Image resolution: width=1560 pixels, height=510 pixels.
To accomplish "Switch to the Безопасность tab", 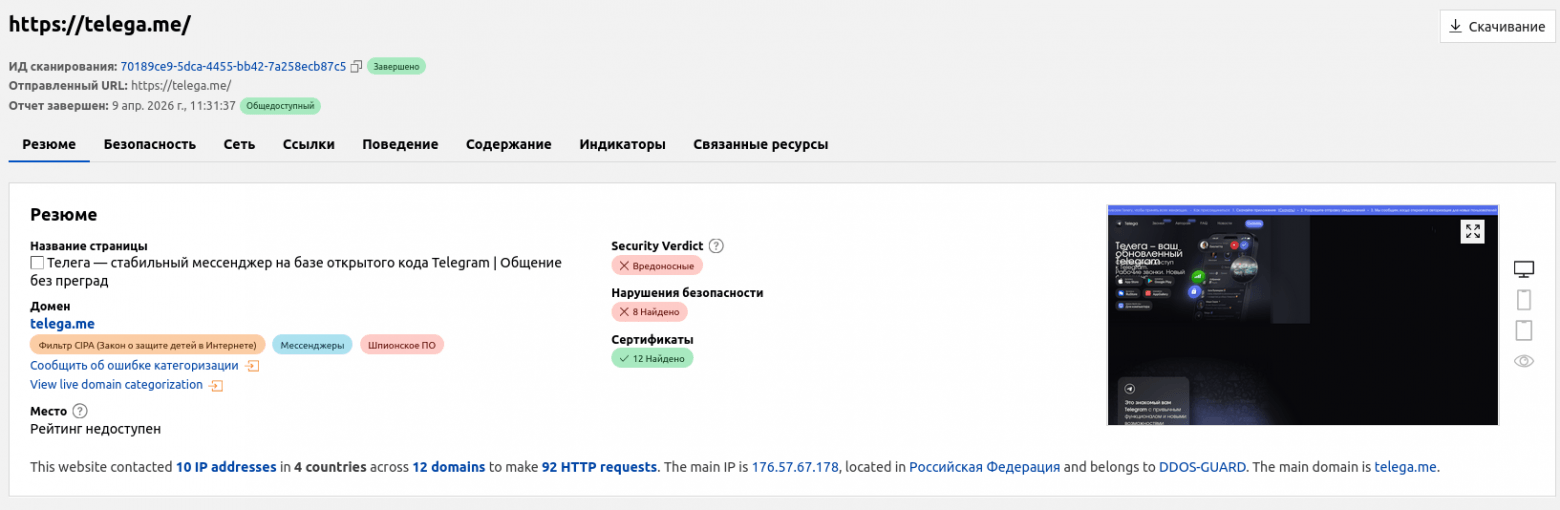I will pyautogui.click(x=150, y=144).
